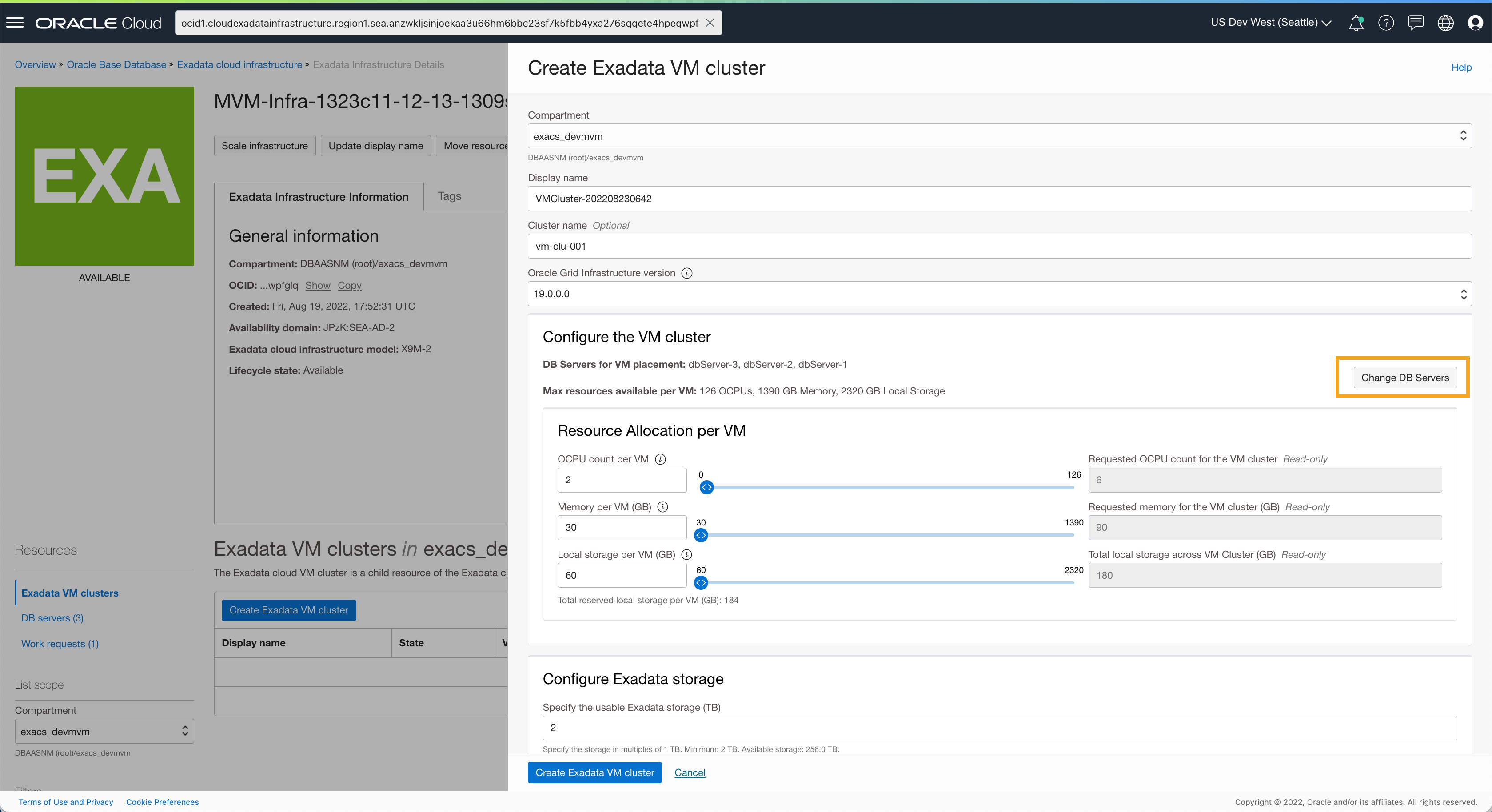
Task: Open the feedback chat icon
Action: coord(1416,23)
